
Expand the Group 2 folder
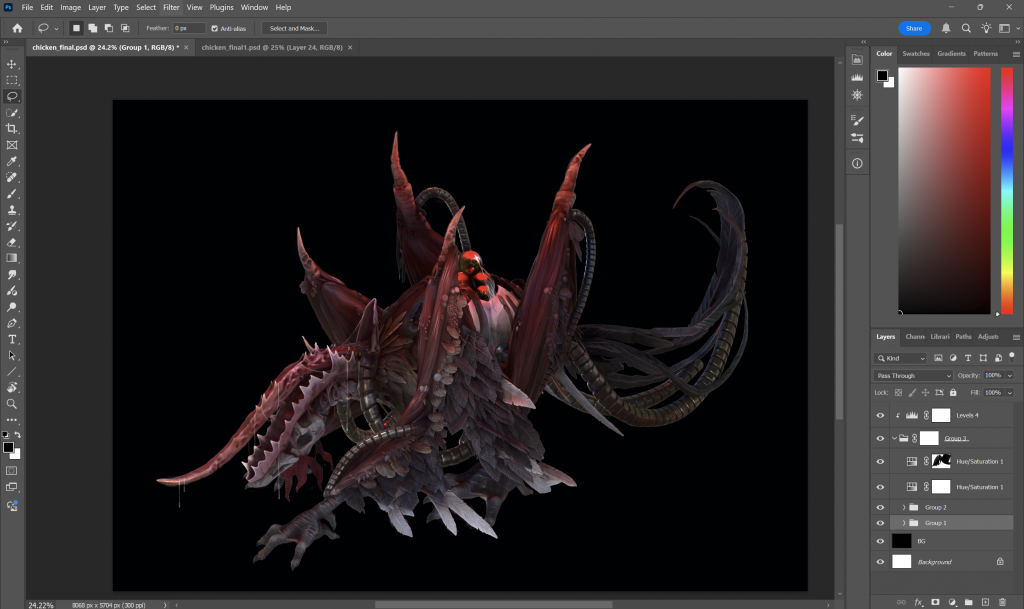[904, 507]
